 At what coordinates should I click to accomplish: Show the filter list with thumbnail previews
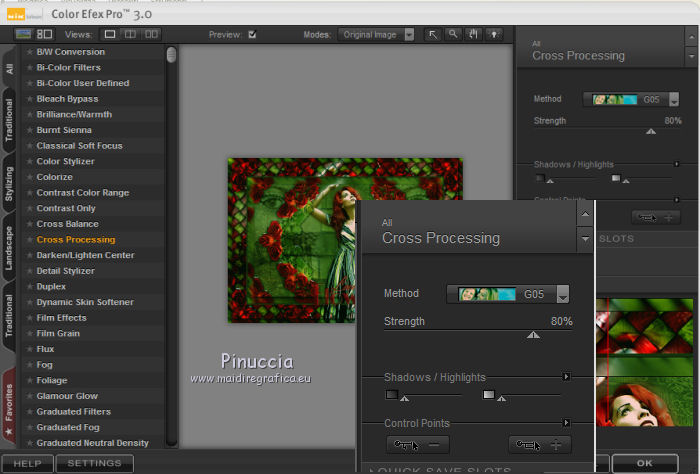click(23, 34)
